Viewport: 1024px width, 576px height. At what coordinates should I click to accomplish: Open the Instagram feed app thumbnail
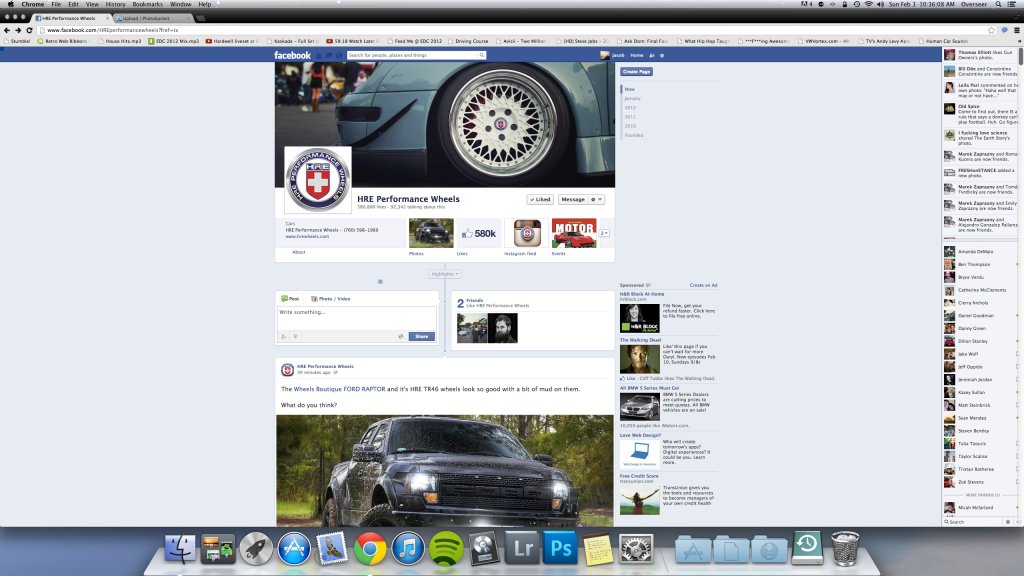click(527, 233)
